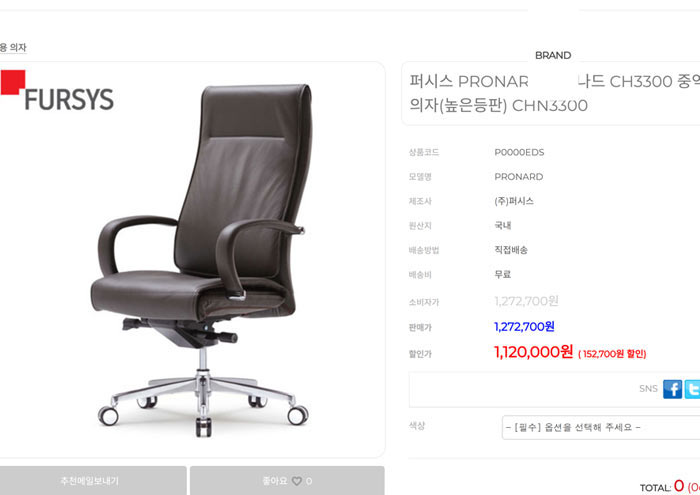The height and width of the screenshot is (495, 700).
Task: Click the blue 판매가 1,272,700원 price
Action: coord(524,327)
